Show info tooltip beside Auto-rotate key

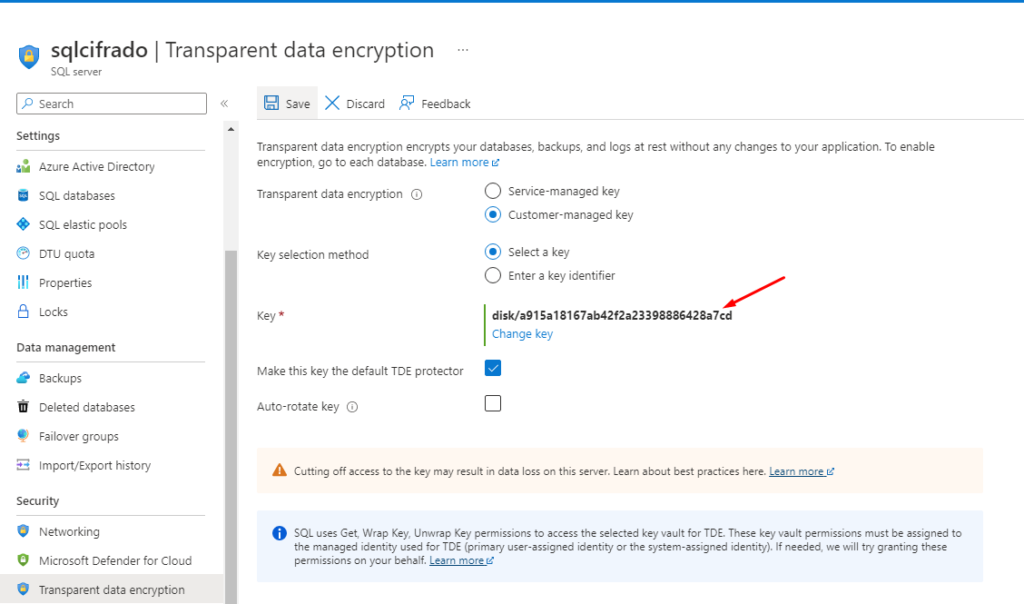(352, 407)
